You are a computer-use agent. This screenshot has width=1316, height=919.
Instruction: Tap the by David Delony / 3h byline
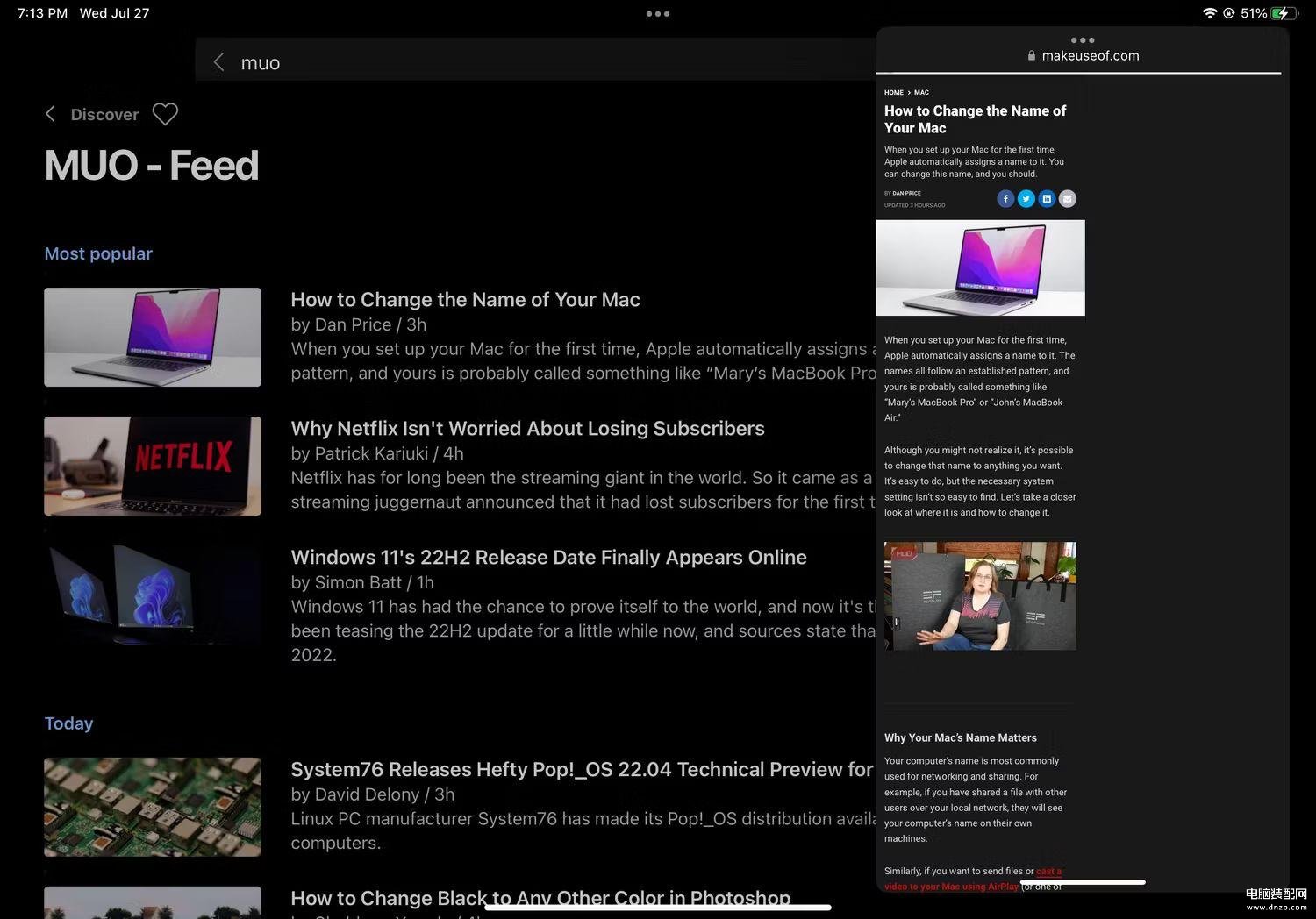click(373, 794)
